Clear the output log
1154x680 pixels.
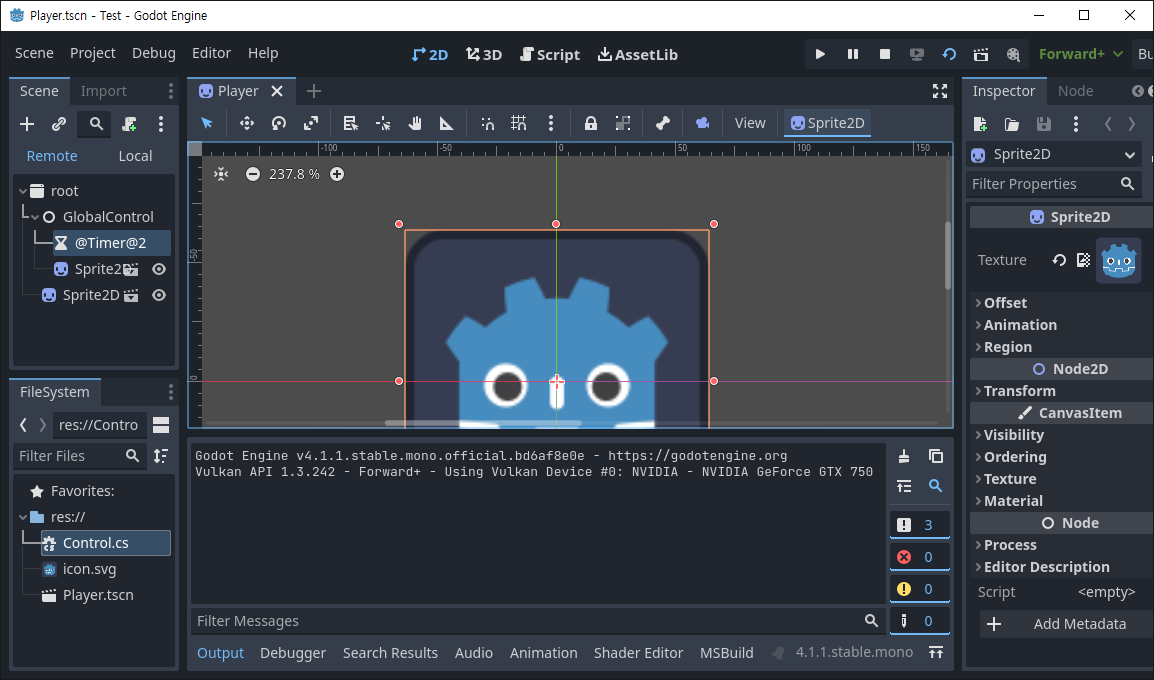904,456
